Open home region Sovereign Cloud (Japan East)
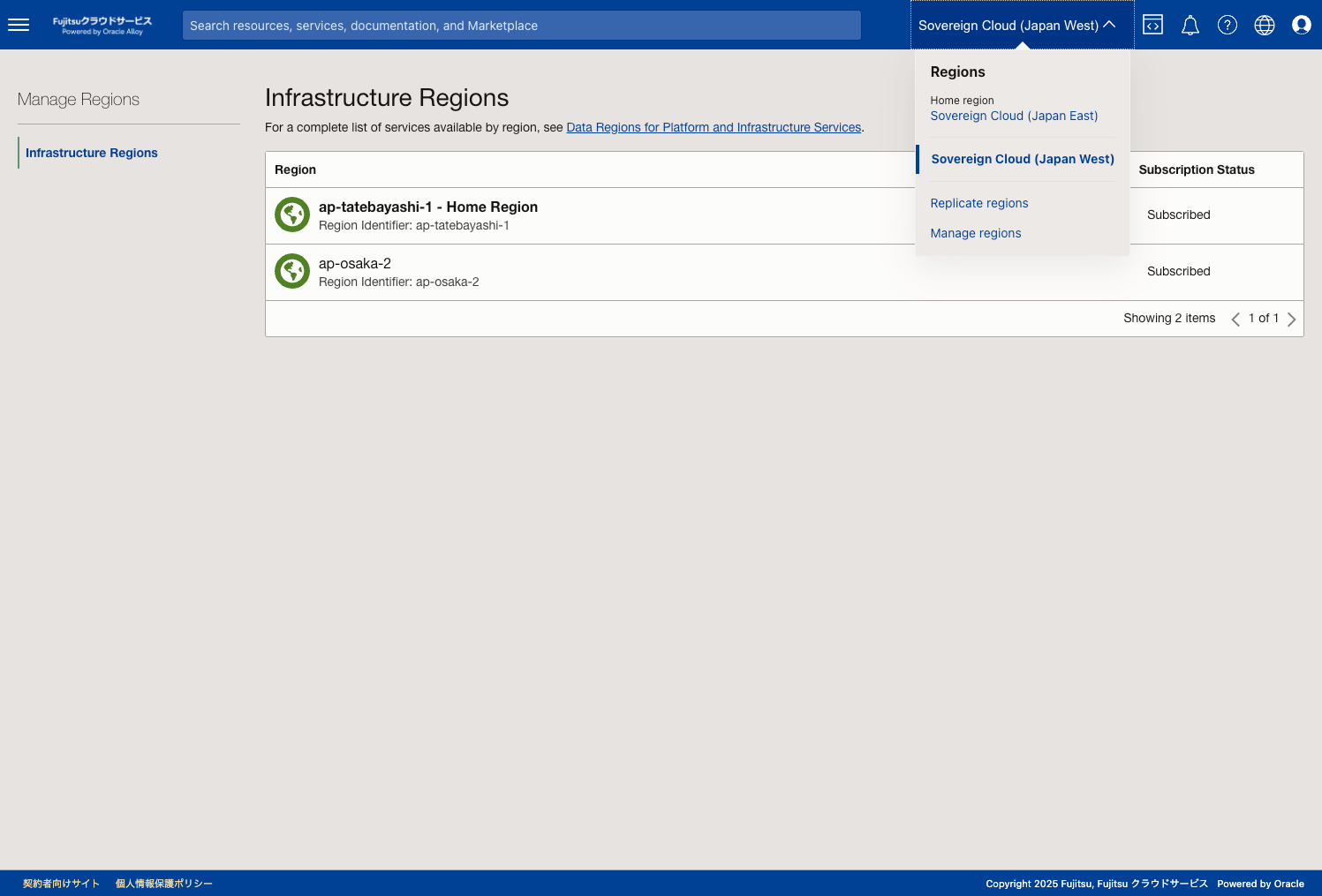1322x896 pixels. (x=1014, y=116)
